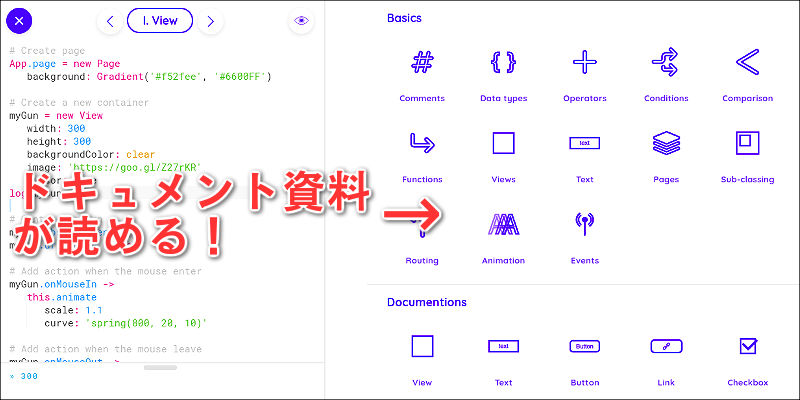
Task: Click code line 'App.page = new Page'
Action: [x=65, y=64]
